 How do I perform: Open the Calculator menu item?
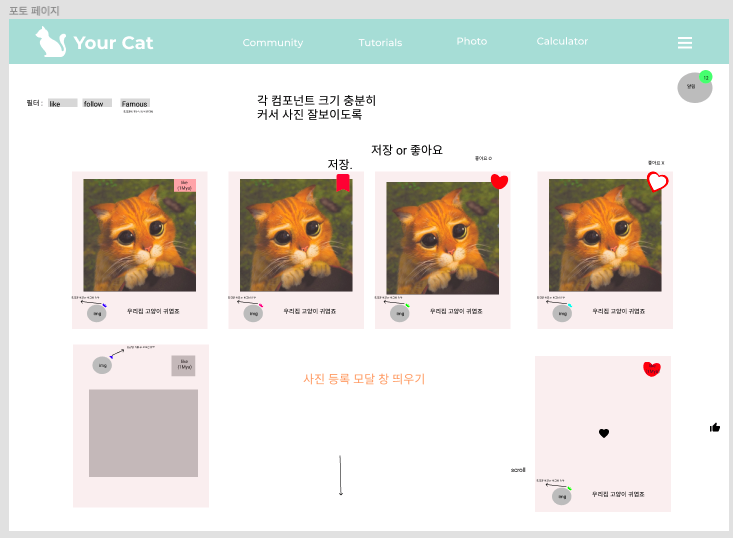coord(562,41)
